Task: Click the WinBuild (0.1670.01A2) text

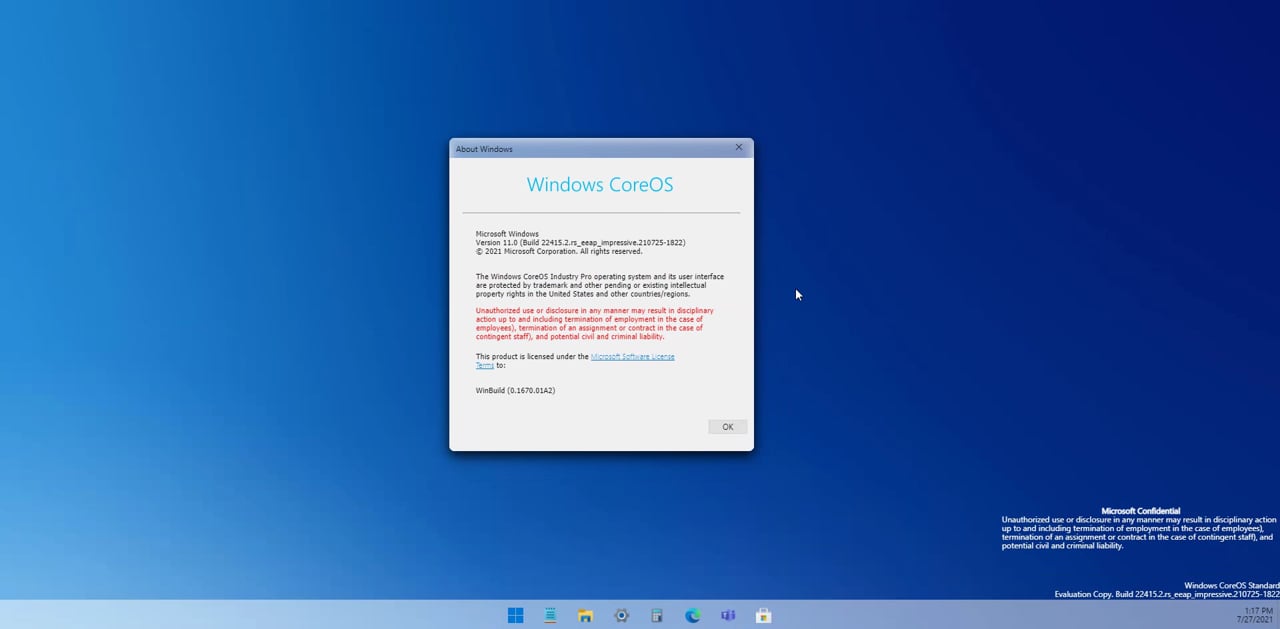Action: pyautogui.click(x=515, y=391)
